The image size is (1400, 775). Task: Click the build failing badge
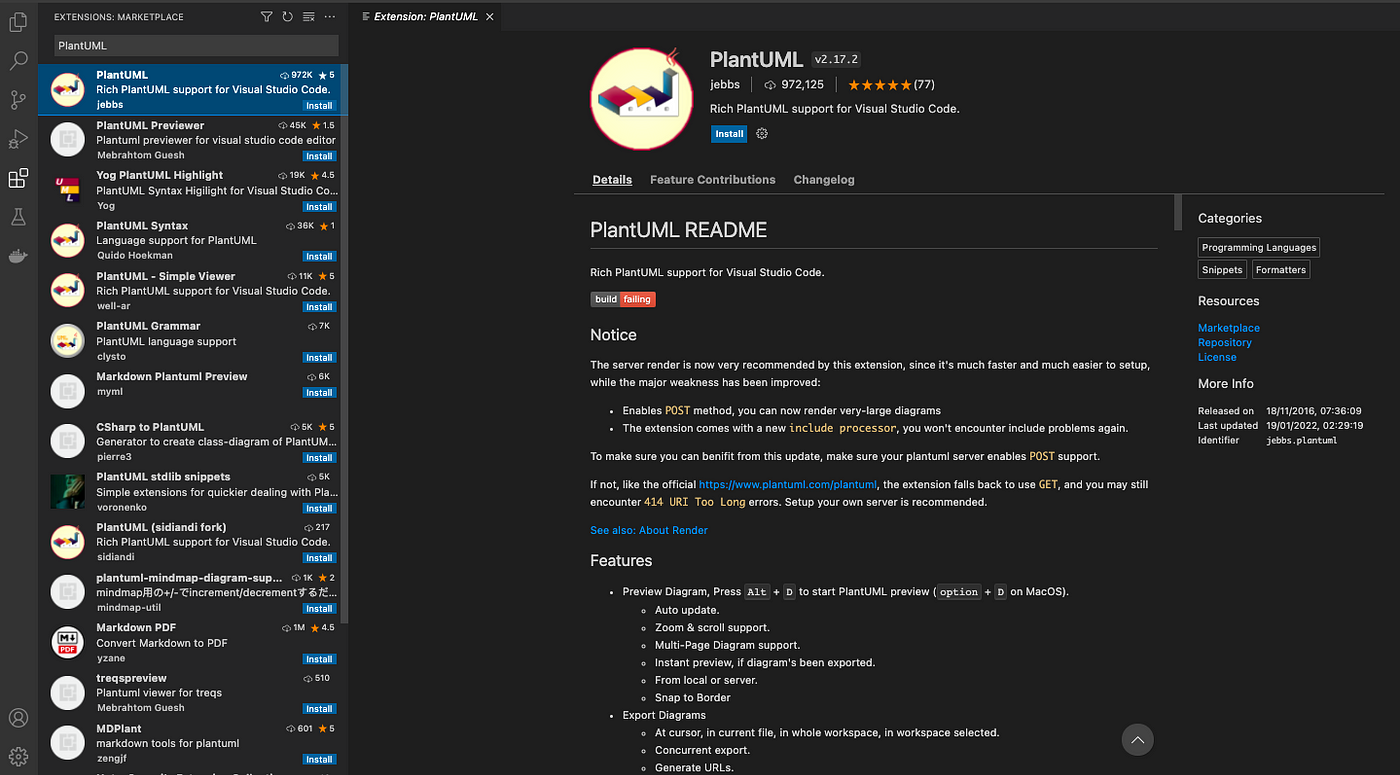(x=623, y=299)
